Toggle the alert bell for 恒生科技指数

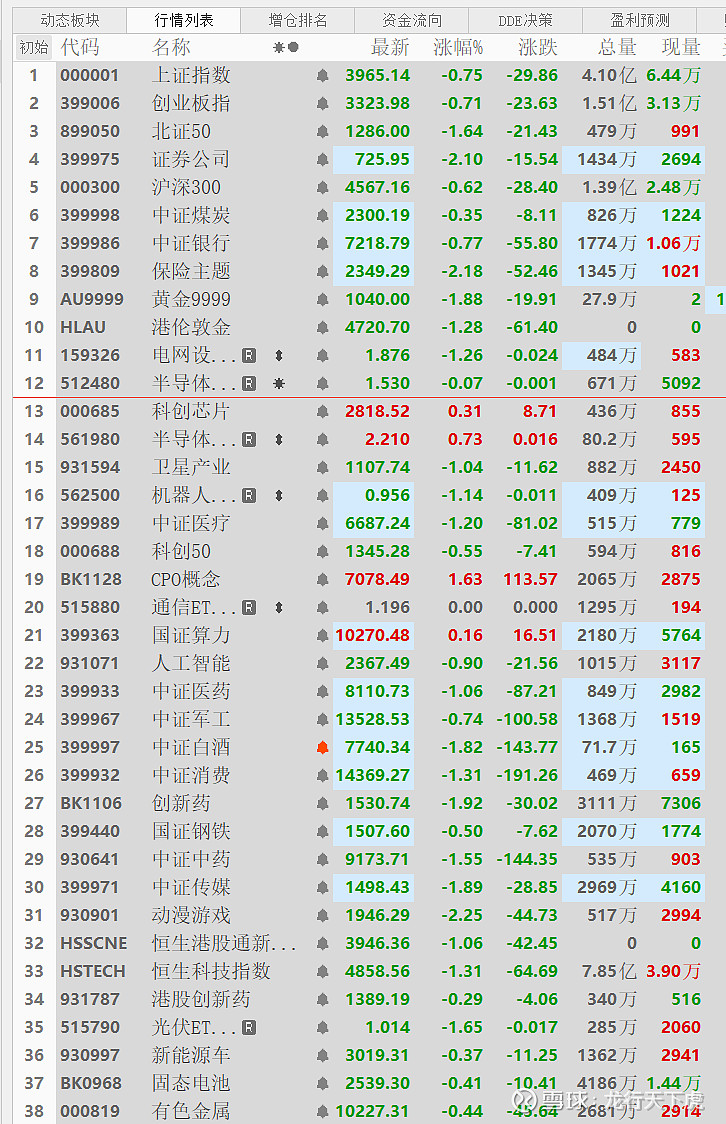[322, 971]
